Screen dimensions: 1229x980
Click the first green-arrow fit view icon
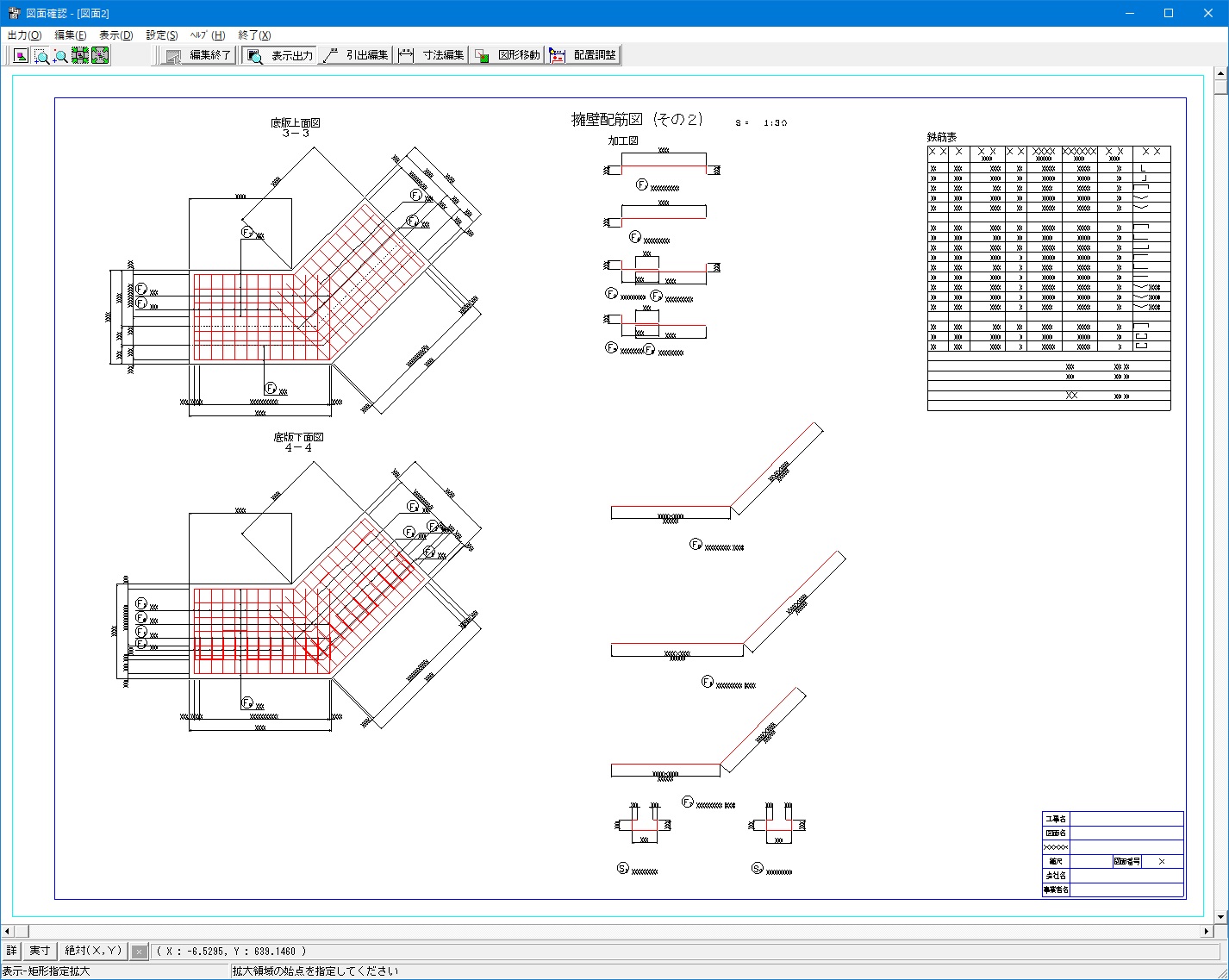[80, 56]
